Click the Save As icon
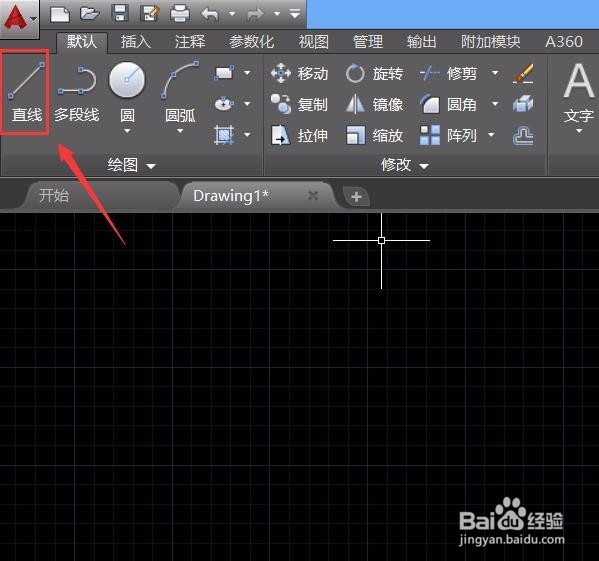Screen dimensions: 599x561 click(150, 14)
